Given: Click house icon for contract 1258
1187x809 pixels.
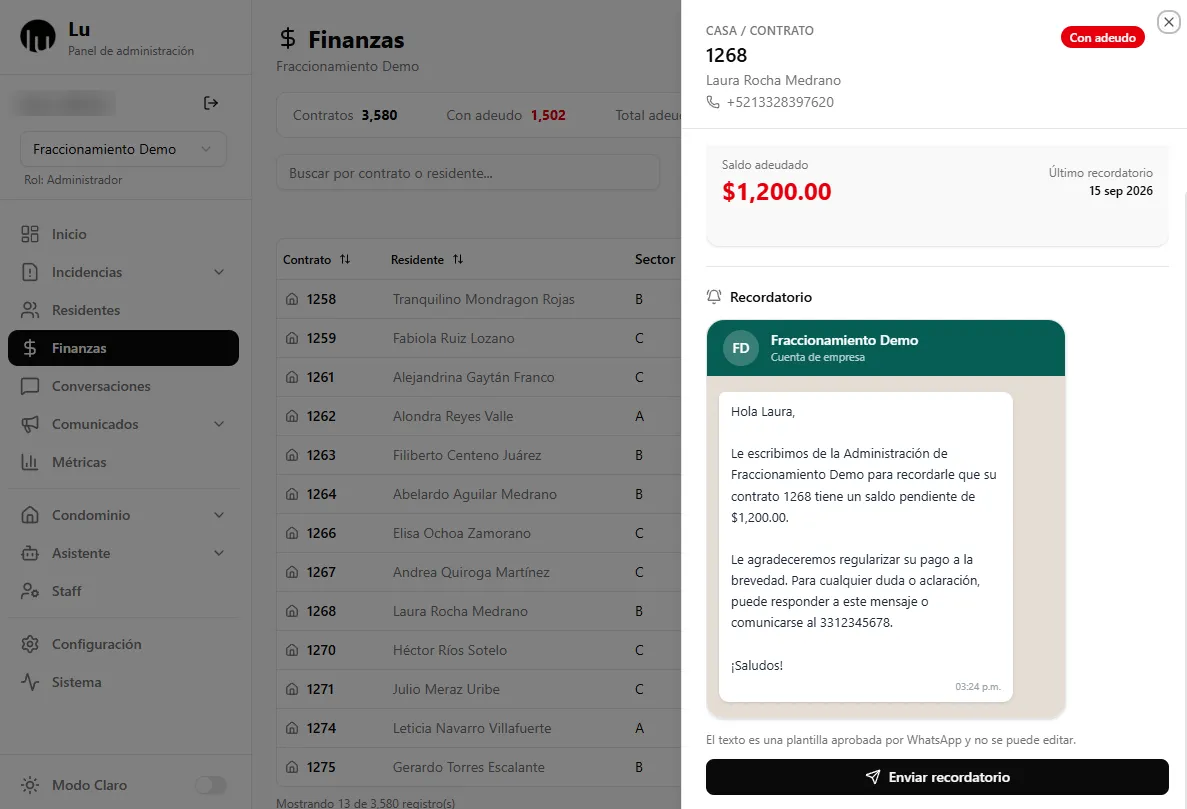Looking at the screenshot, I should pos(292,299).
